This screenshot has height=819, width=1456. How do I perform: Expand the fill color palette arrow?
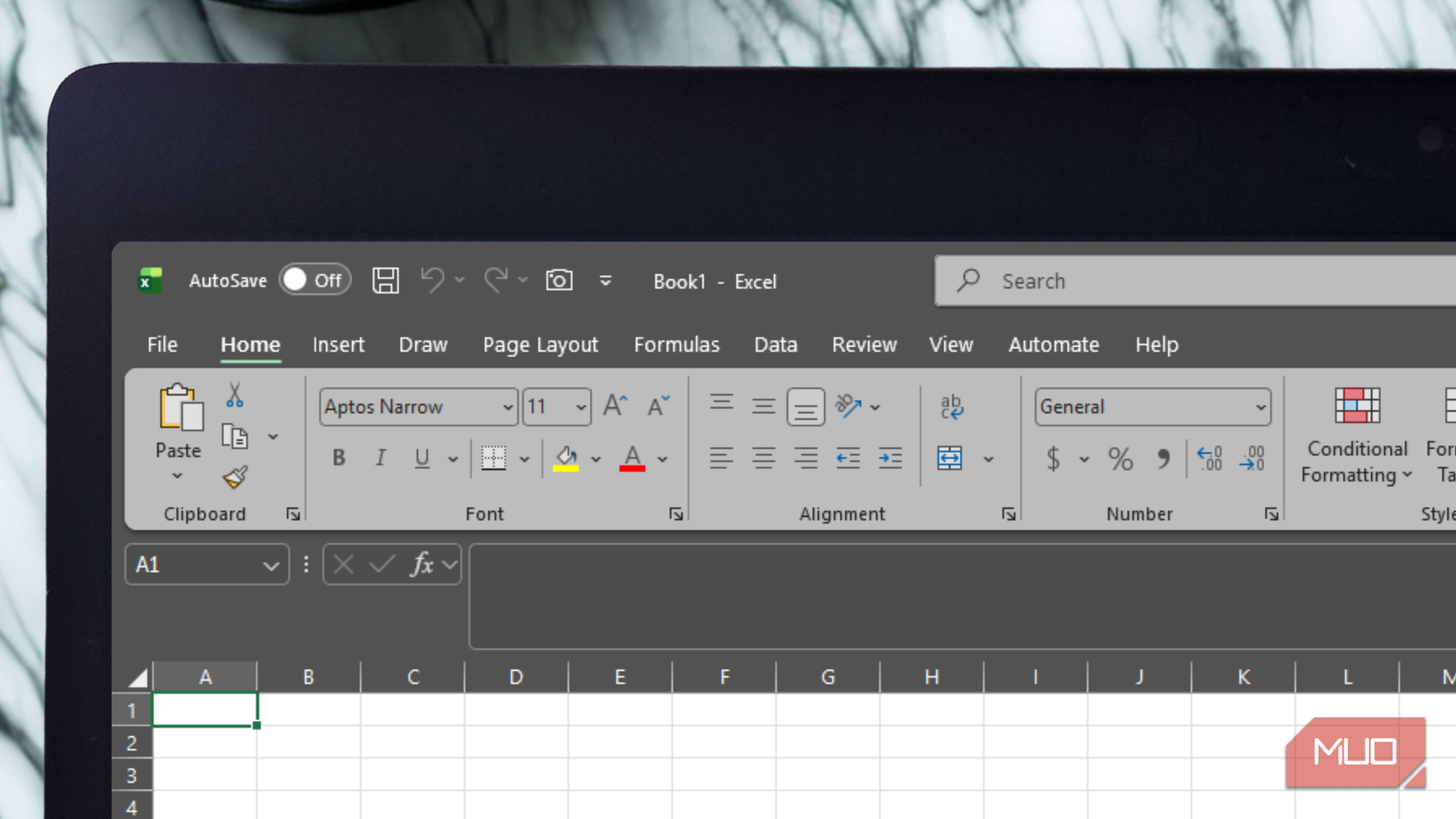596,460
